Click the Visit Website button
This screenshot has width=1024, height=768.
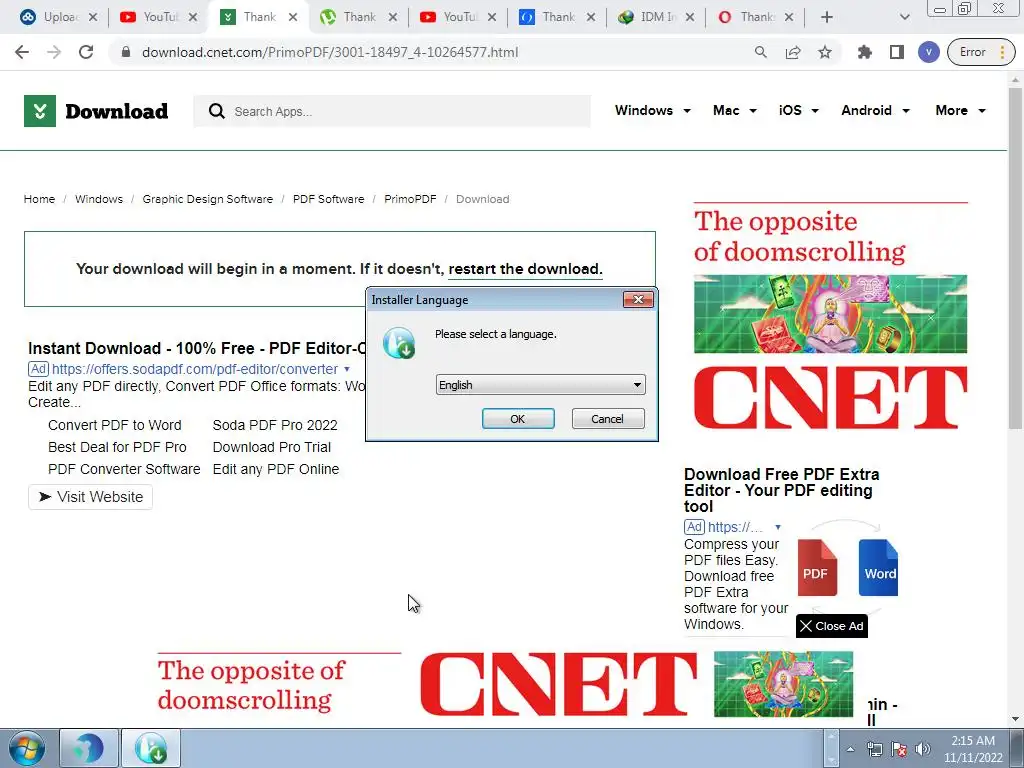(90, 497)
